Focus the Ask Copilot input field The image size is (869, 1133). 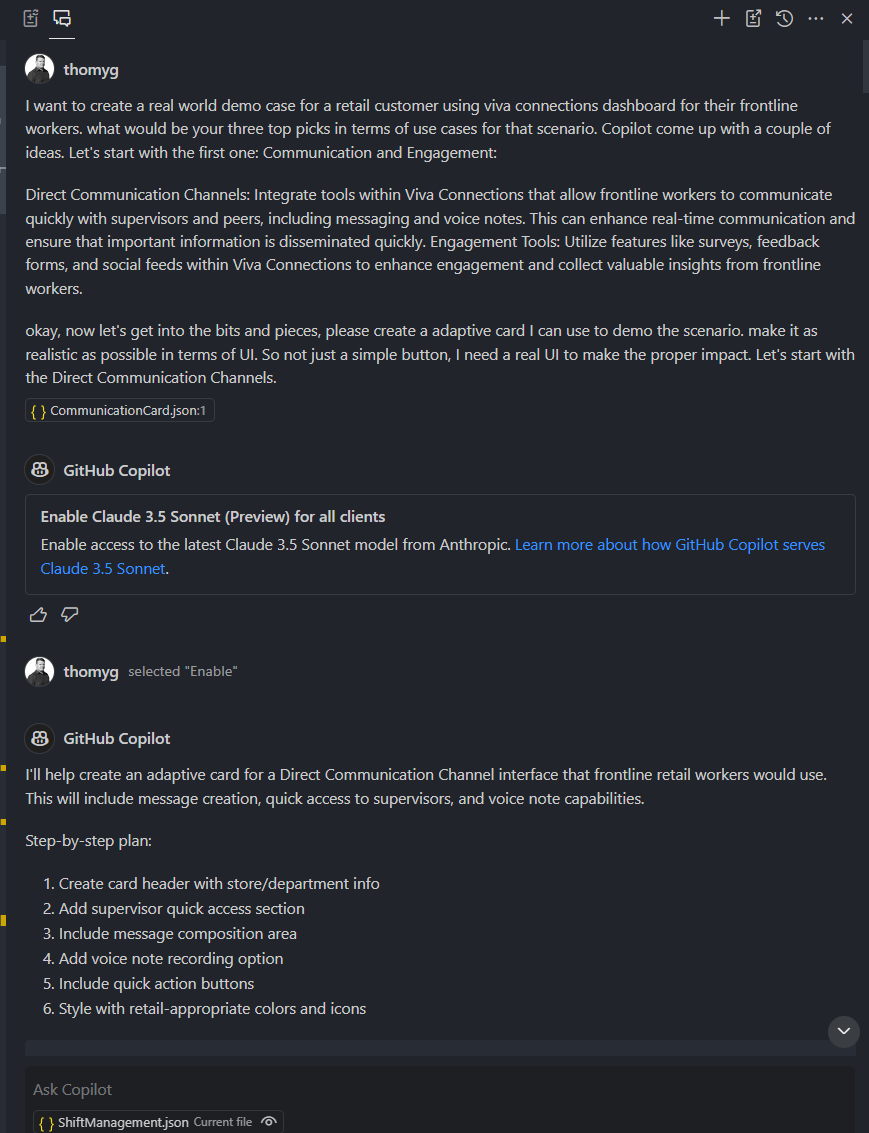(440, 1090)
